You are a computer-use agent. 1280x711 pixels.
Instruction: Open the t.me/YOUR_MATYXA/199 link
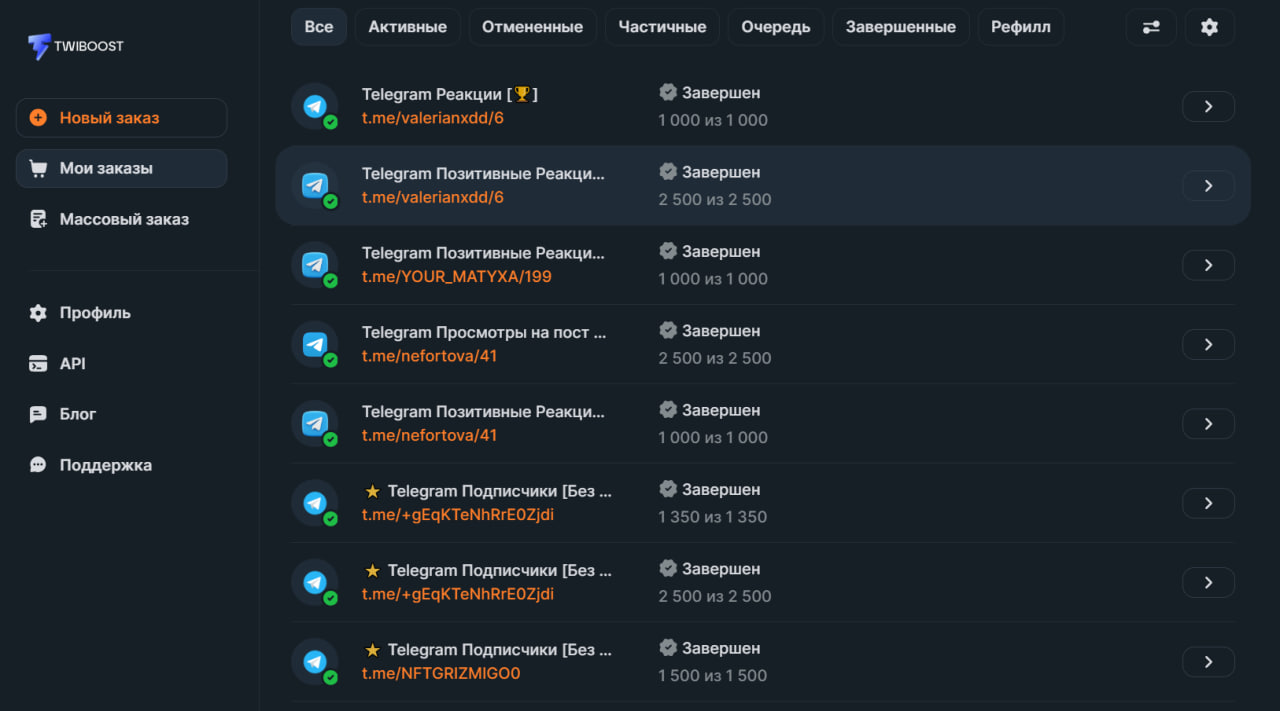(456, 276)
